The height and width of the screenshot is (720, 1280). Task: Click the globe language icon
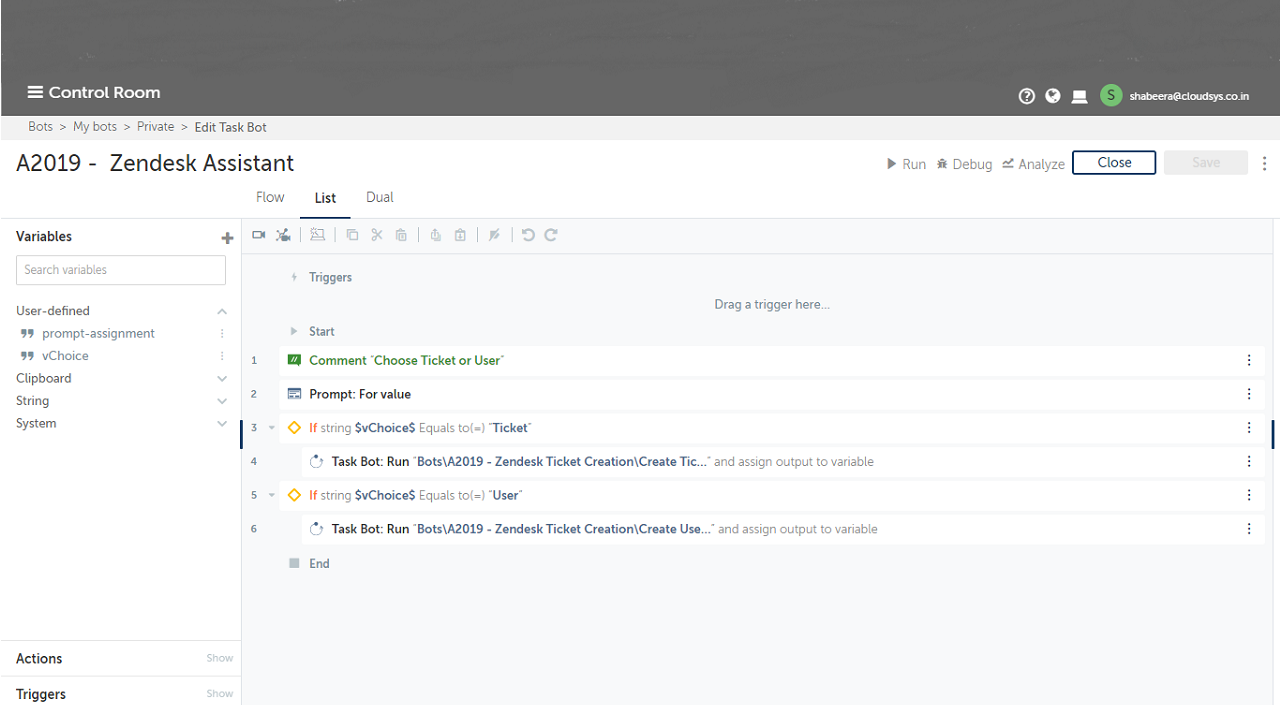1053,96
